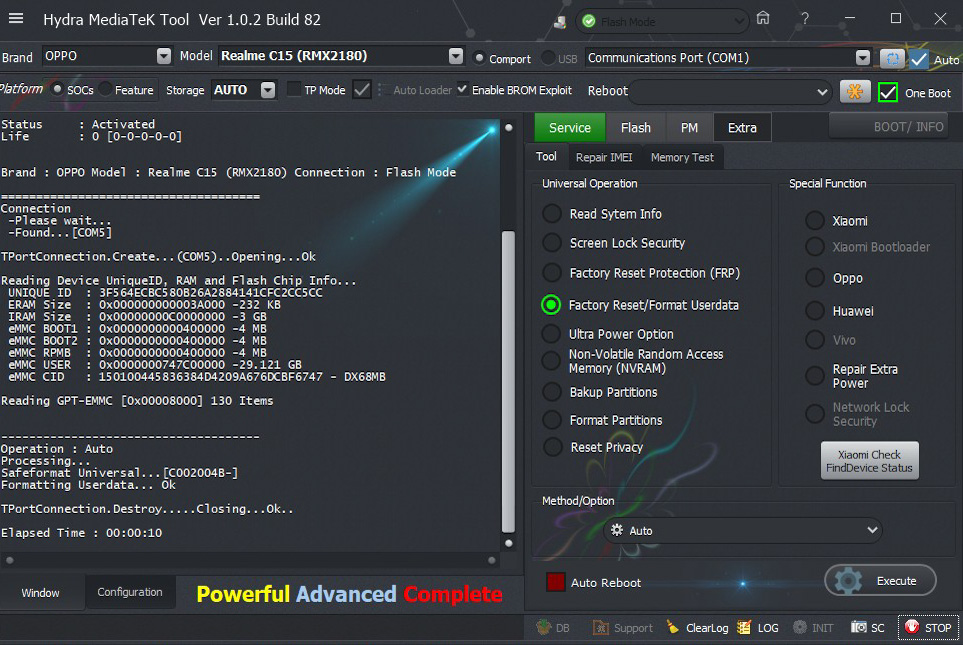Take a screenshot with SC camera icon

pos(859,627)
